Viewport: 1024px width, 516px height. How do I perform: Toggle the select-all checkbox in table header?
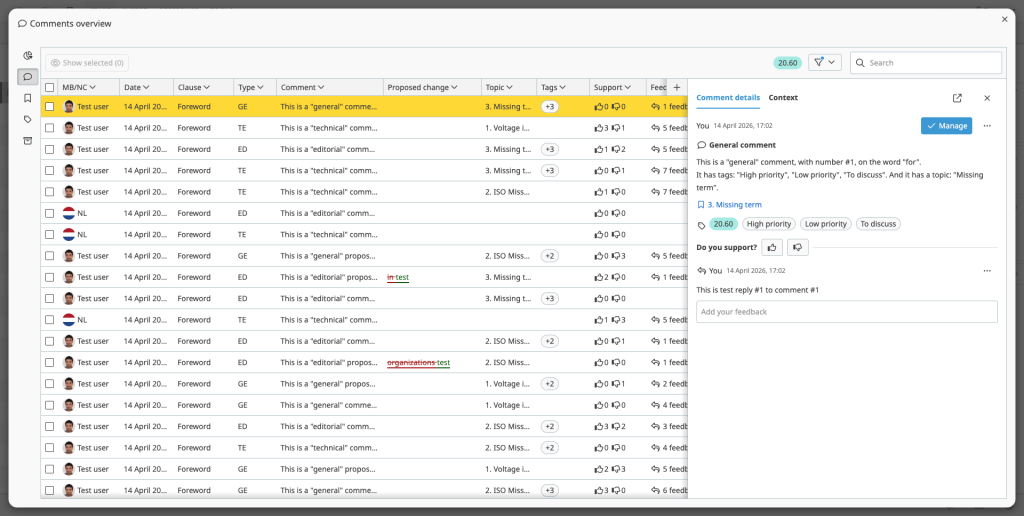point(50,87)
